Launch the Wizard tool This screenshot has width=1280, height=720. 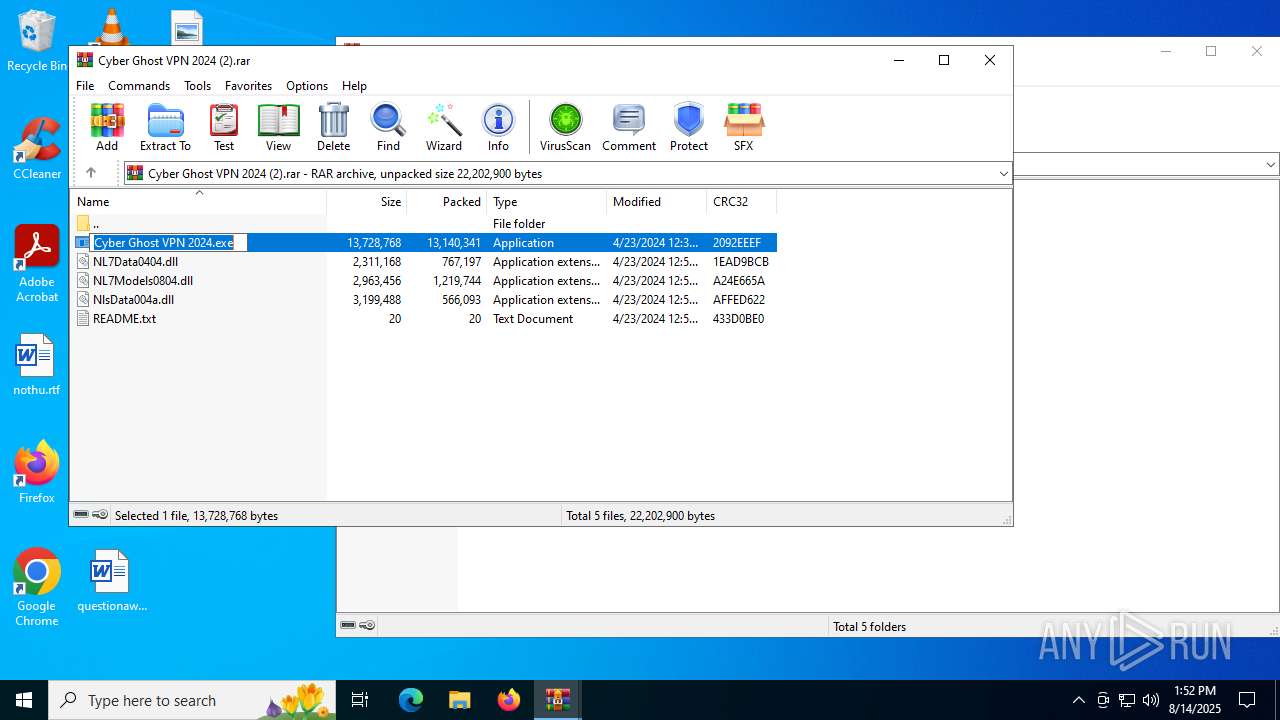(444, 127)
